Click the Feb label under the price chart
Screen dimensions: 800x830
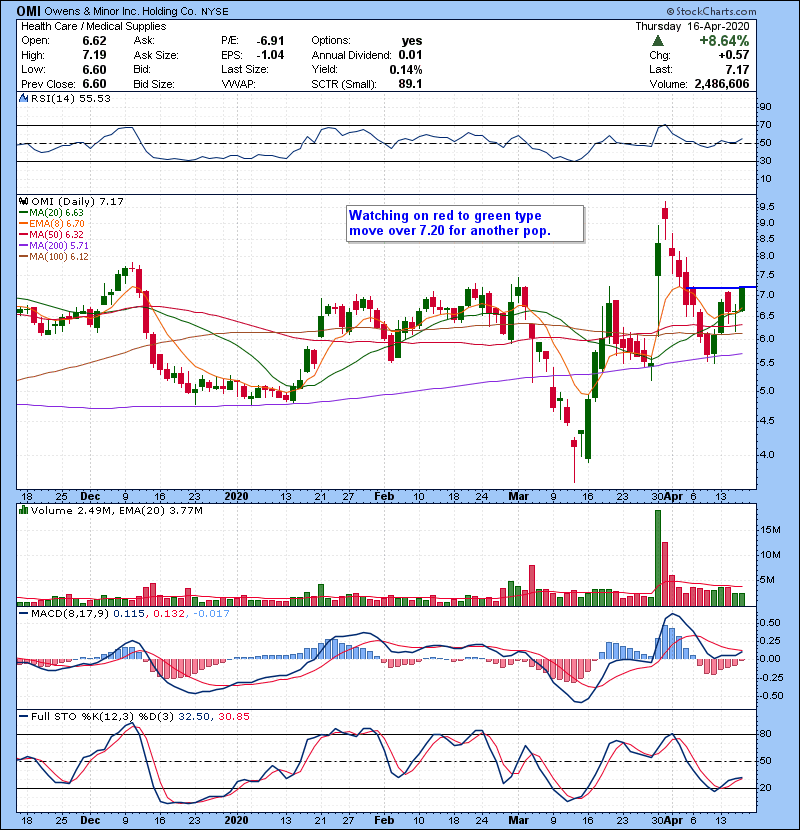[384, 497]
